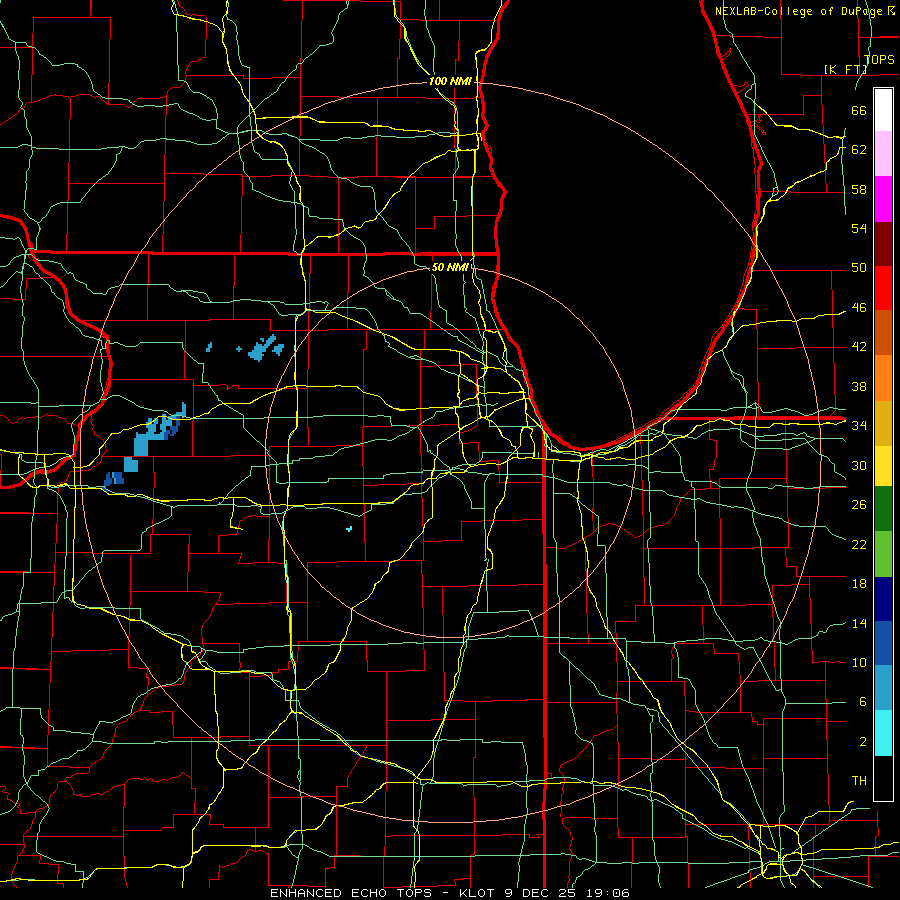This screenshot has height=900, width=900.
Task: Click the legend value '14'
Action: click(x=859, y=623)
